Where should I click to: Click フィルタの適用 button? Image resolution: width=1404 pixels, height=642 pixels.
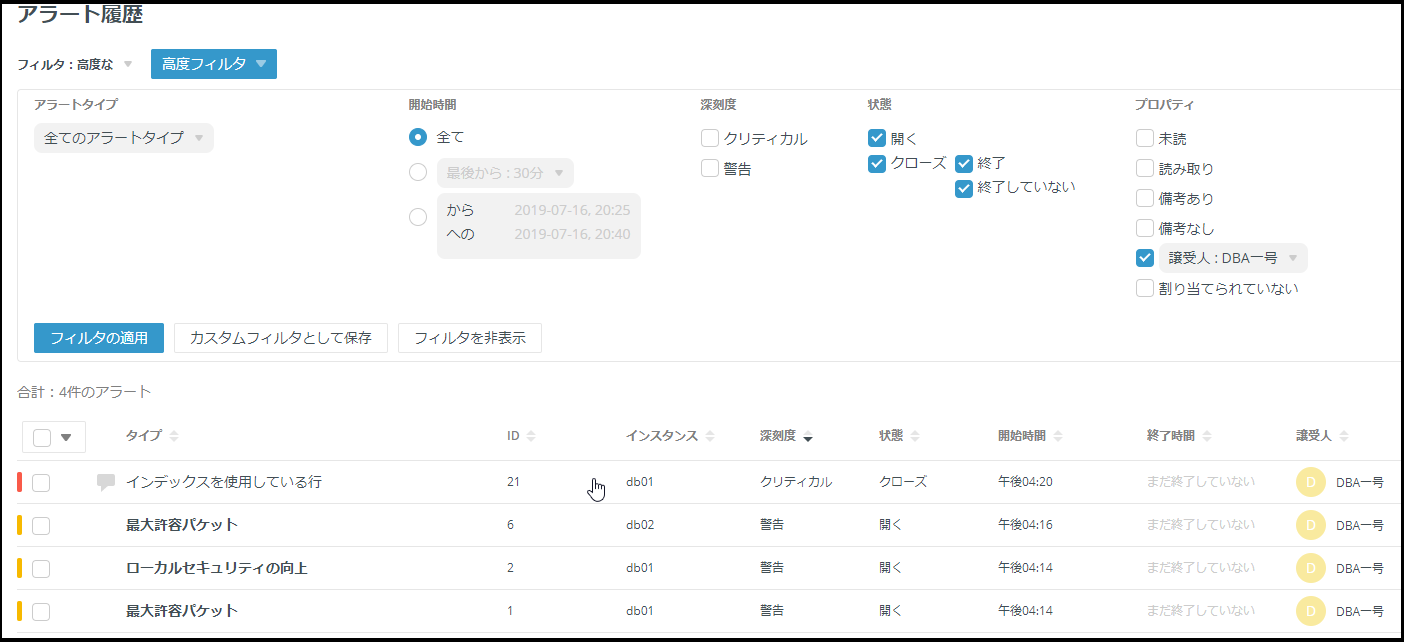tap(99, 338)
